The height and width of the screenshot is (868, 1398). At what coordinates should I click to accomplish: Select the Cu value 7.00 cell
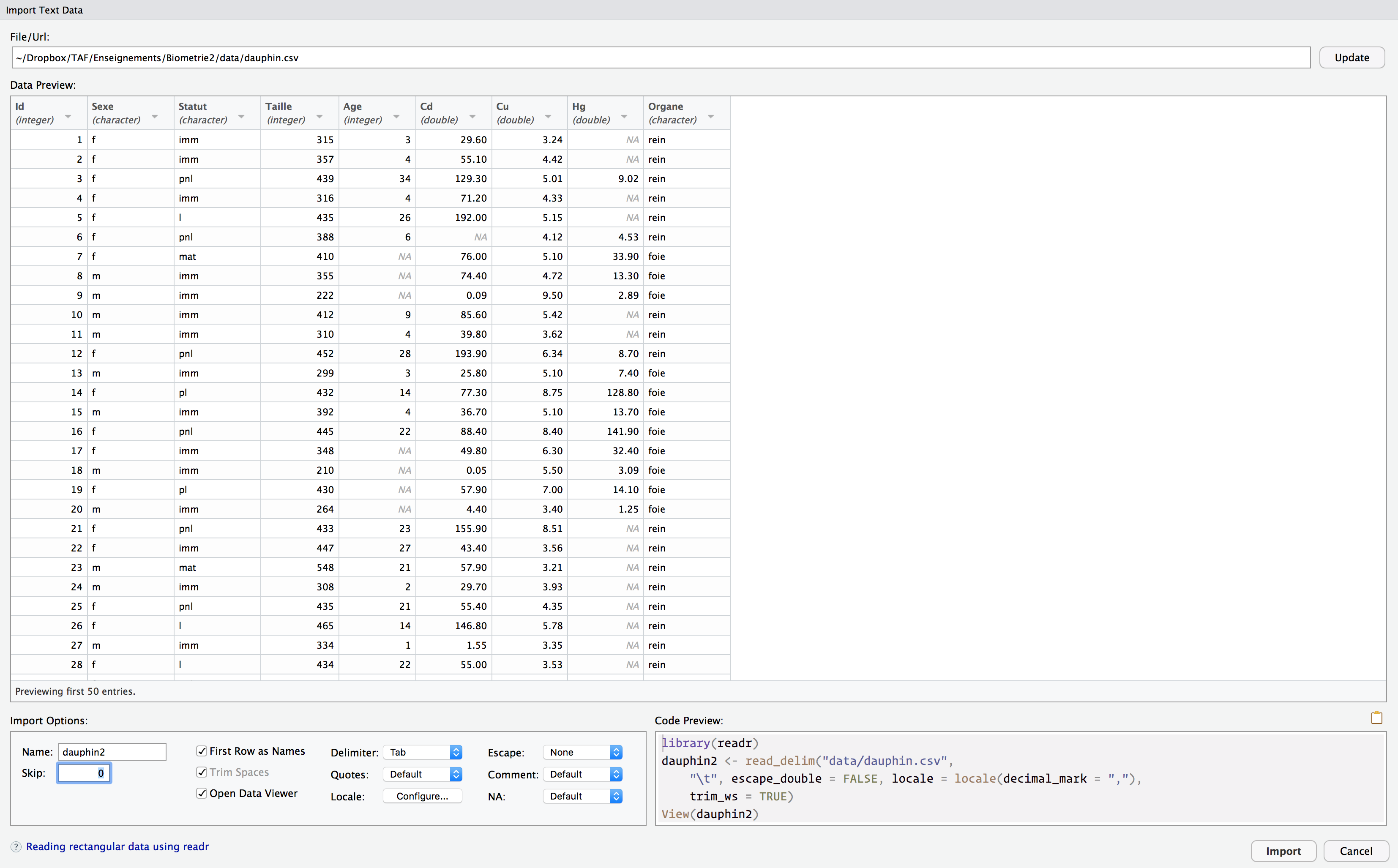pyautogui.click(x=530, y=490)
